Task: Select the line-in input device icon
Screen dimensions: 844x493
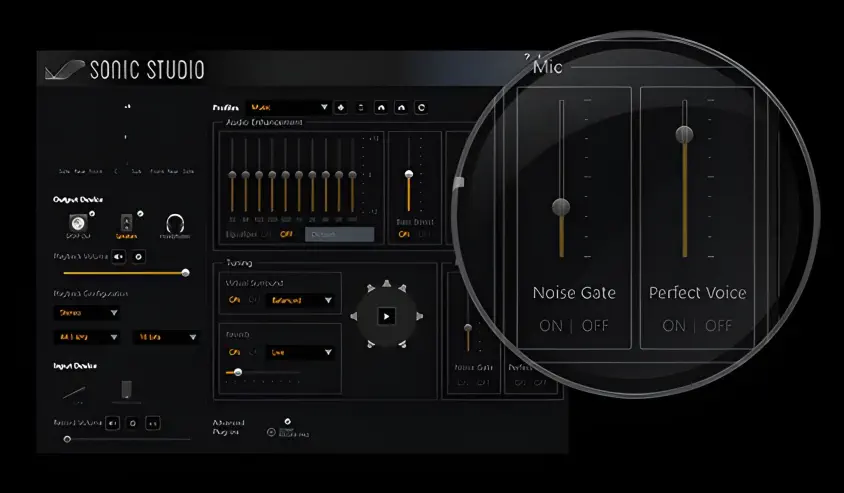Action: pyautogui.click(x=74, y=393)
